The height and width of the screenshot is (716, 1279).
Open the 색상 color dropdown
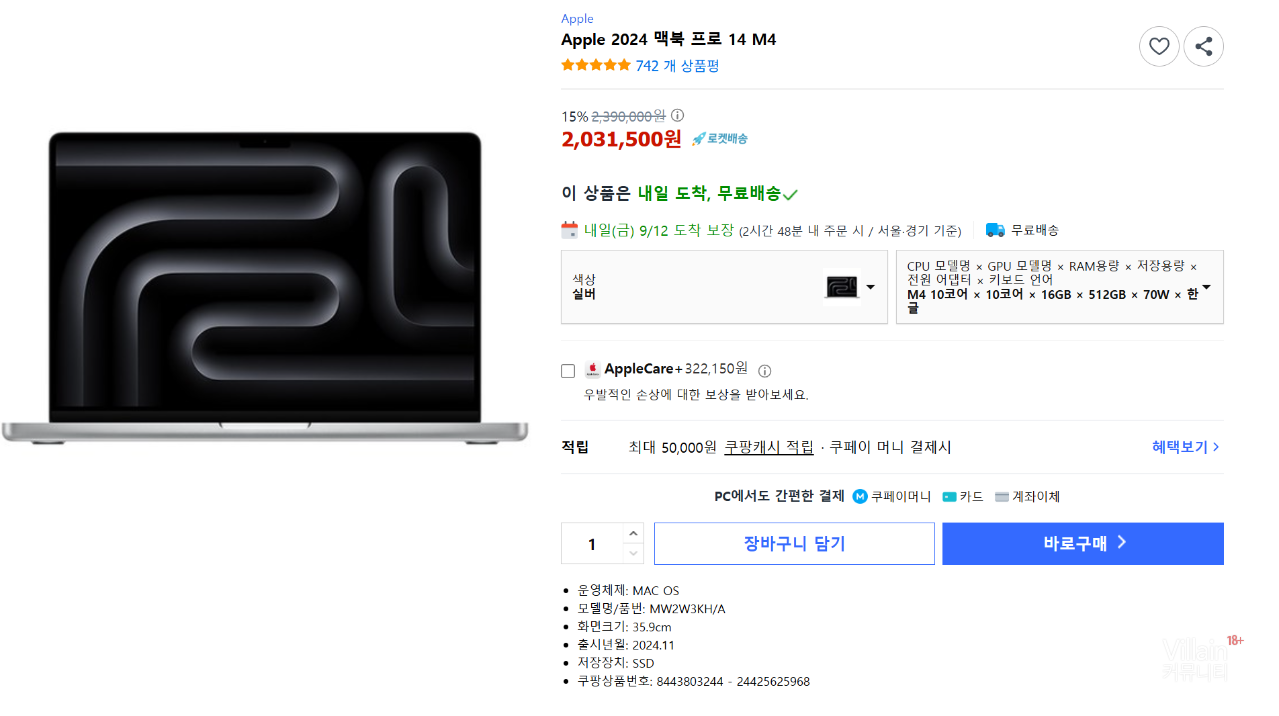[724, 287]
